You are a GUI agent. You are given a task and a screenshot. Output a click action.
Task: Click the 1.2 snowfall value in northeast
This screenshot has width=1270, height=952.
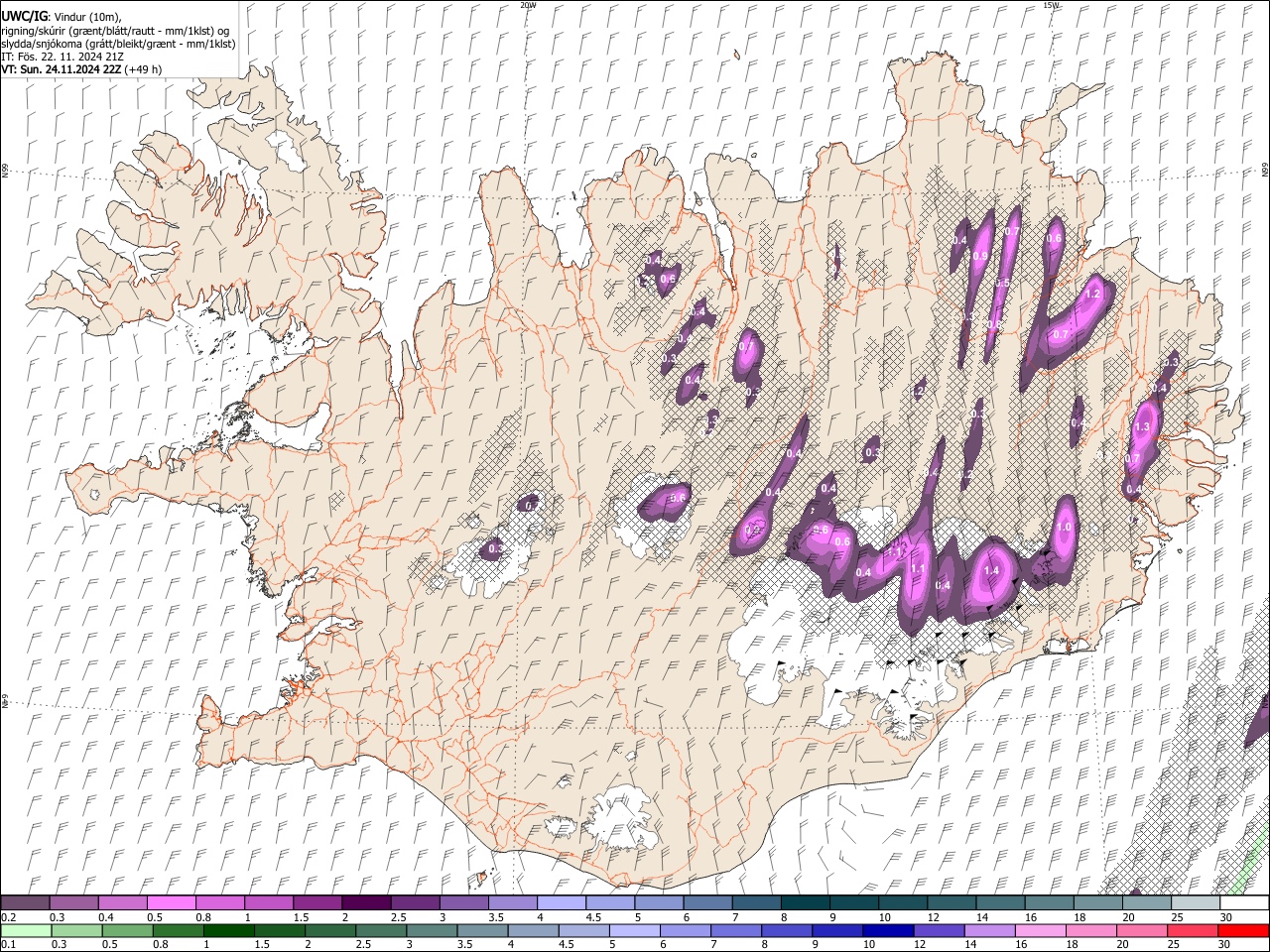coord(1093,295)
